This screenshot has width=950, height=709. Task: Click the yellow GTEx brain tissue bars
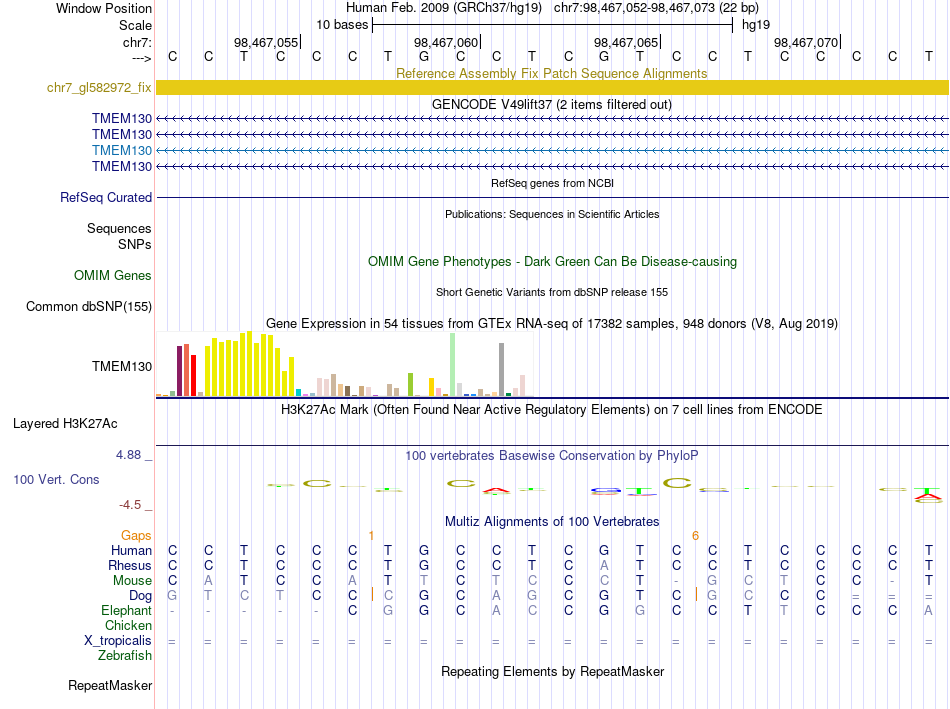250,365
